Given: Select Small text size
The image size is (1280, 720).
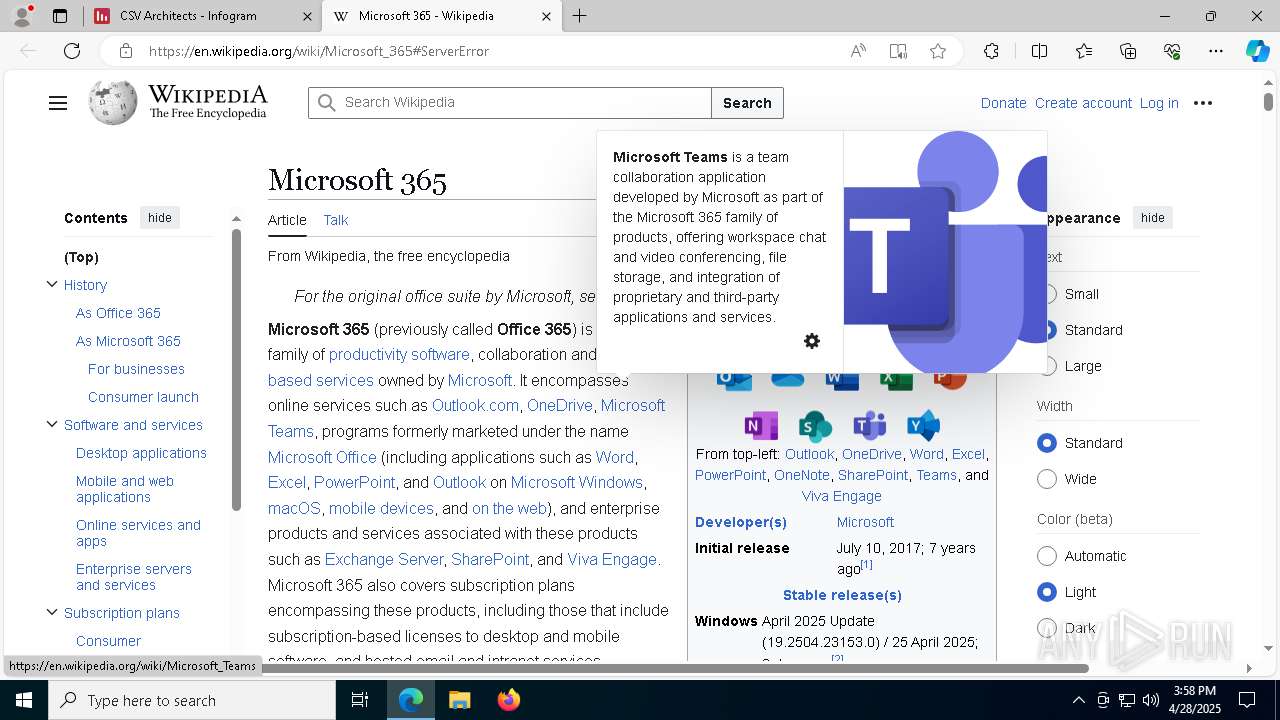Looking at the screenshot, I should coord(1048,294).
